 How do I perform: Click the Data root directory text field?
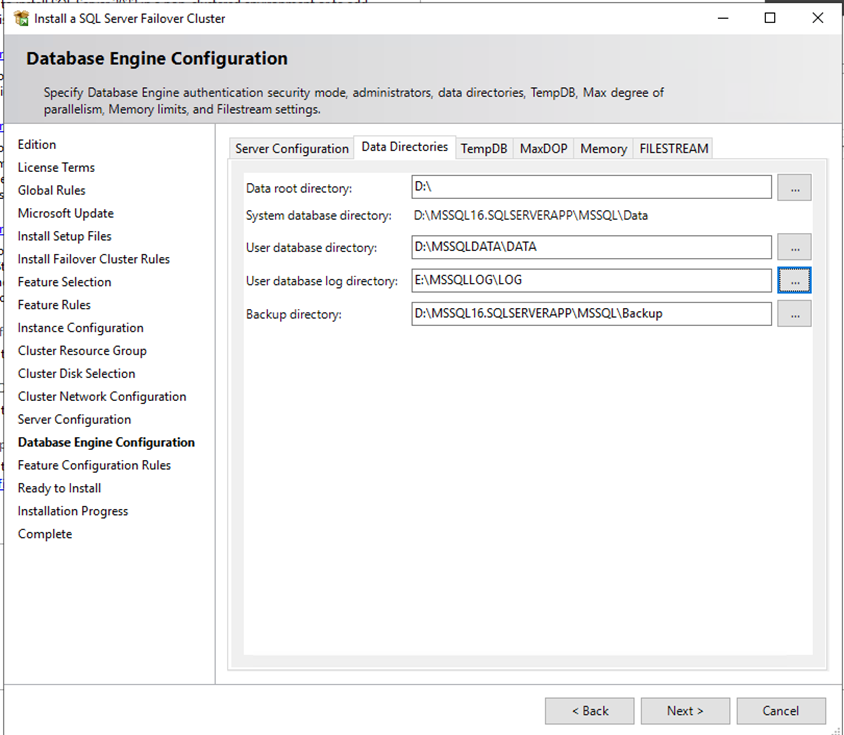click(591, 188)
